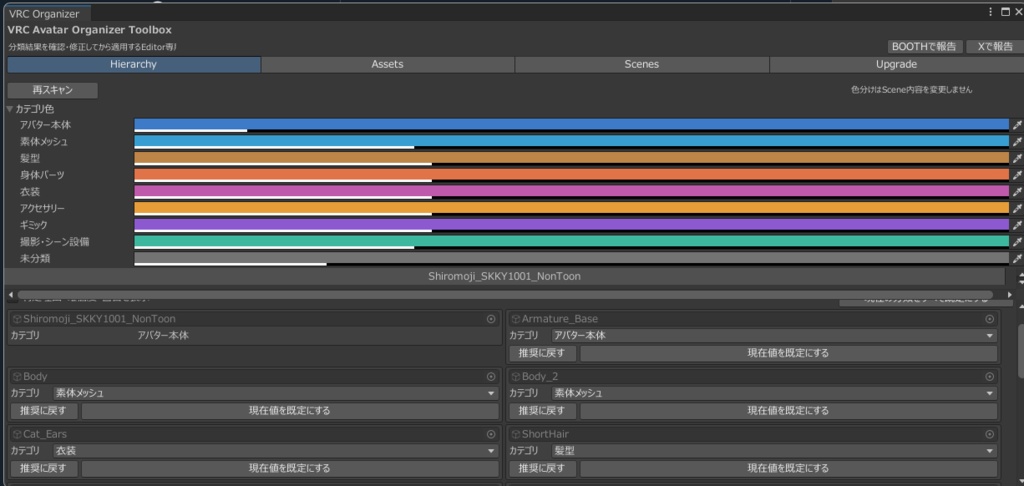Click 推奨に戻す under Body_2

pyautogui.click(x=543, y=411)
